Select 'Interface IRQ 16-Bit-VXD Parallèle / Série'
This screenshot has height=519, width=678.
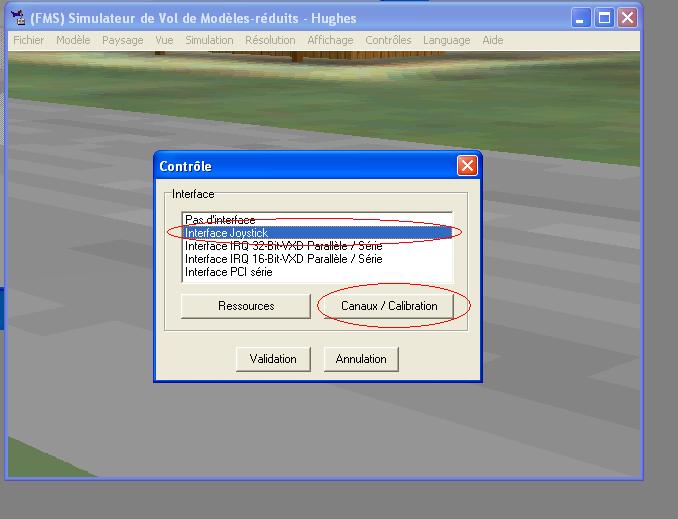pyautogui.click(x=317, y=259)
